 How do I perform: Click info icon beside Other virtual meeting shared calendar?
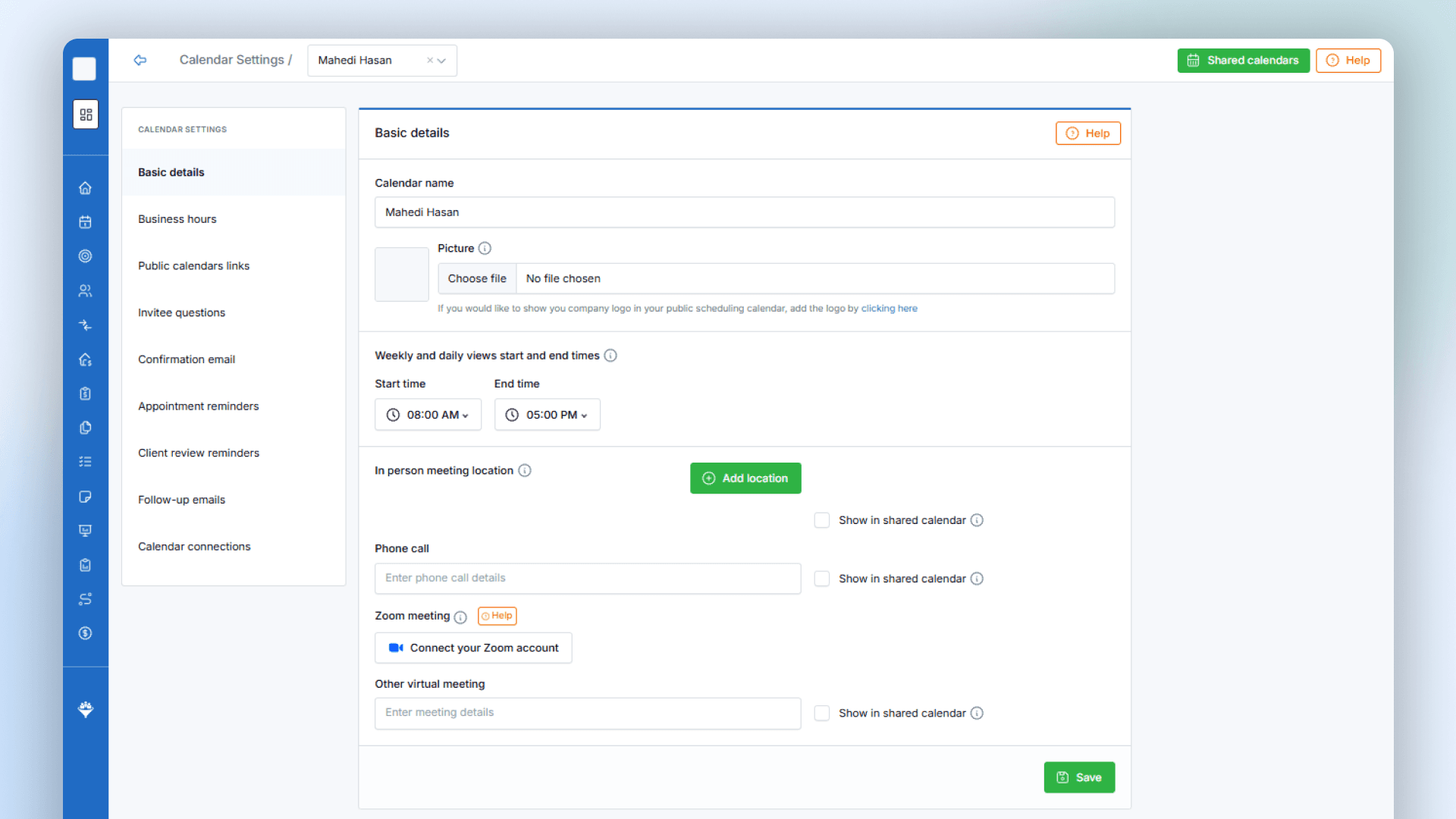point(977,713)
